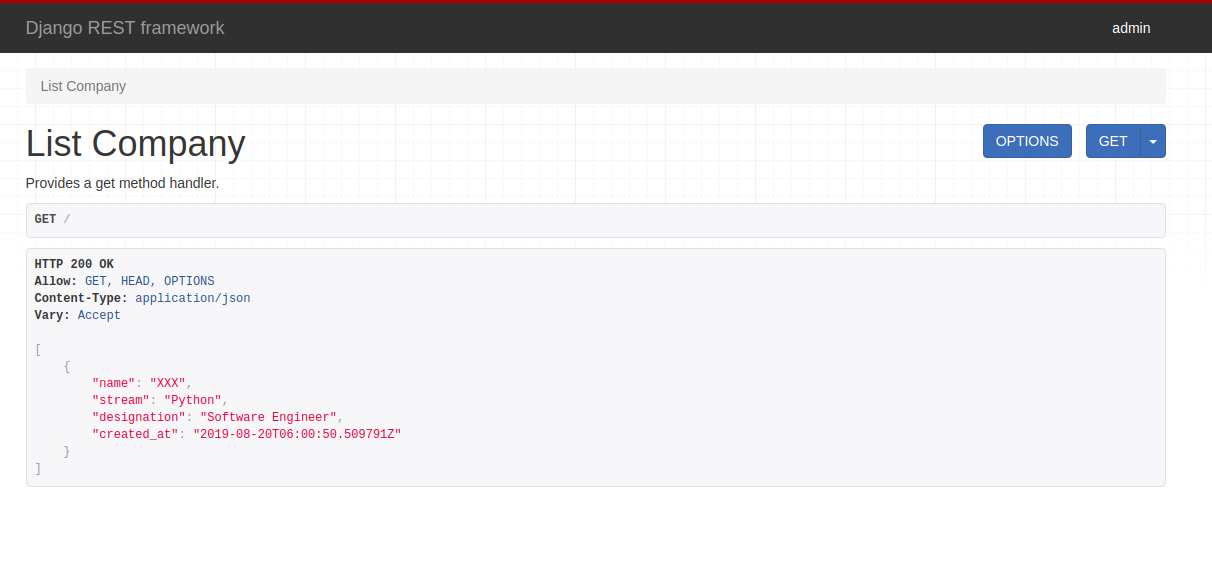
Task: Select the "designation" JSON key
Action: coord(139,417)
